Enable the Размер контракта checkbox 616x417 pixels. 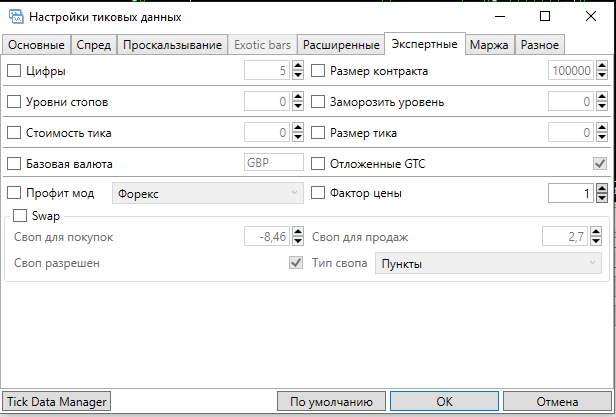(x=318, y=71)
